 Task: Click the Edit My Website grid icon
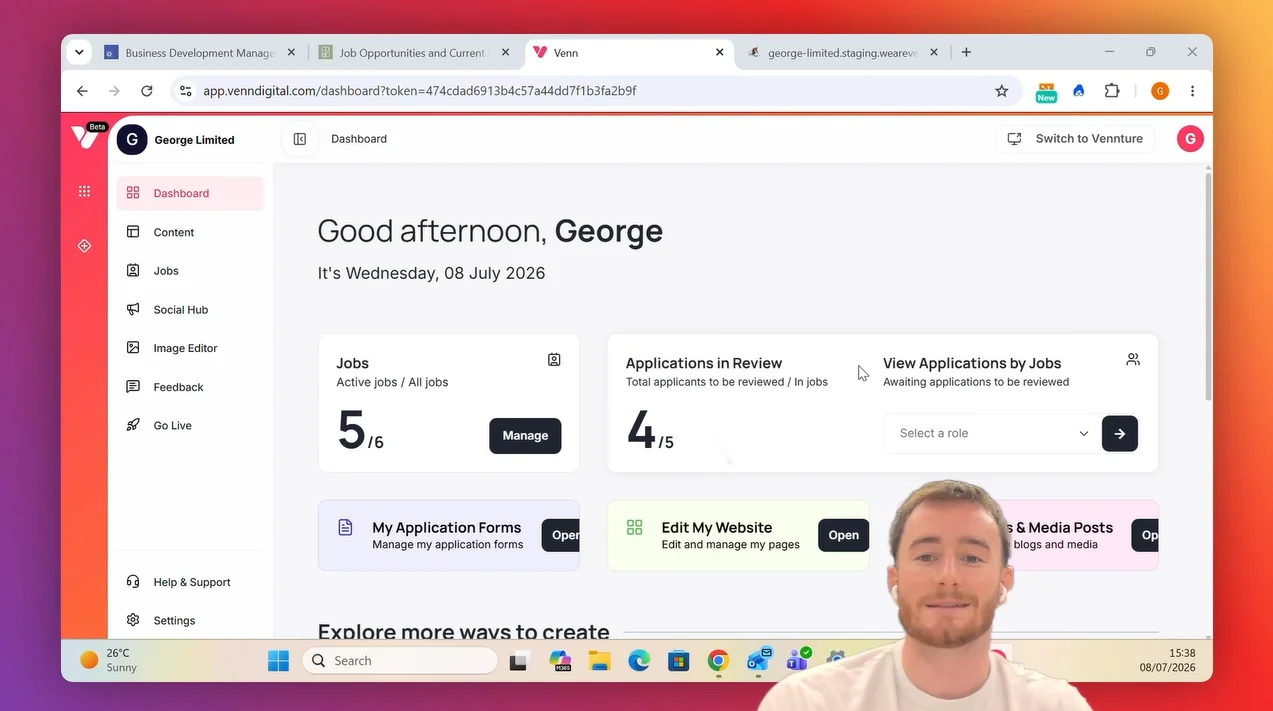(x=634, y=527)
